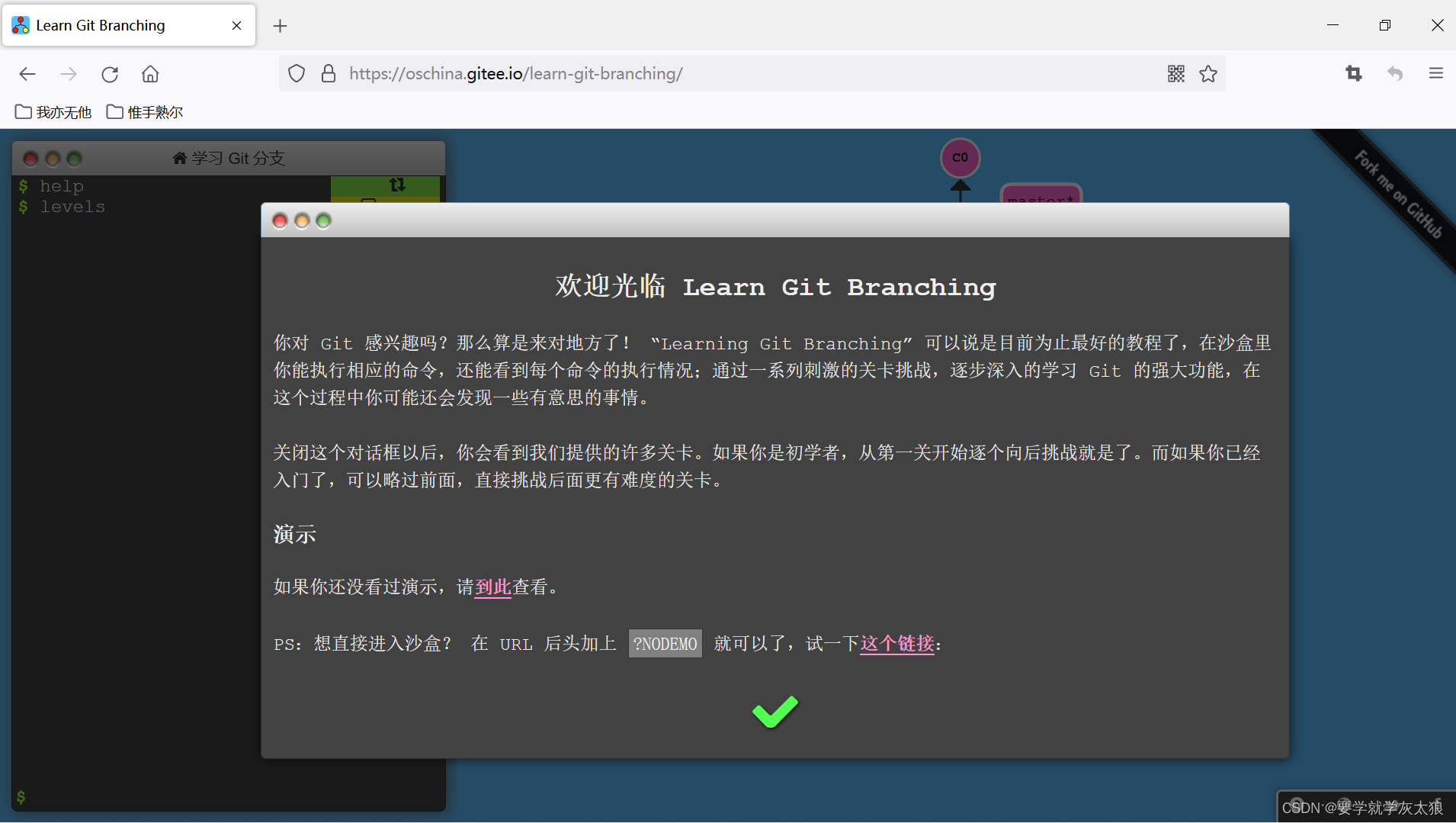Open a new browser tab
This screenshot has height=823, width=1456.
[x=280, y=26]
